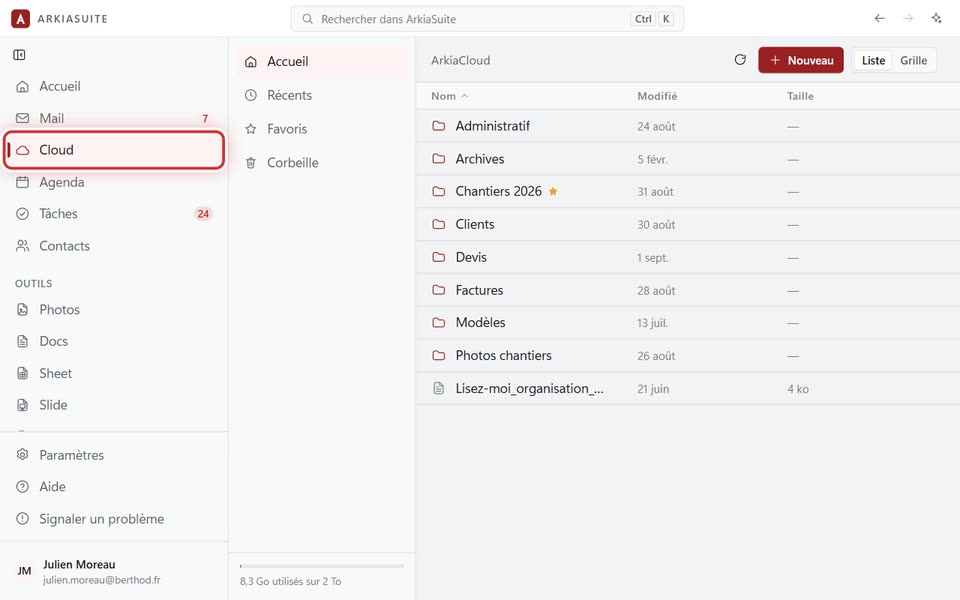Show Récents files
The width and height of the screenshot is (960, 600).
click(x=322, y=95)
